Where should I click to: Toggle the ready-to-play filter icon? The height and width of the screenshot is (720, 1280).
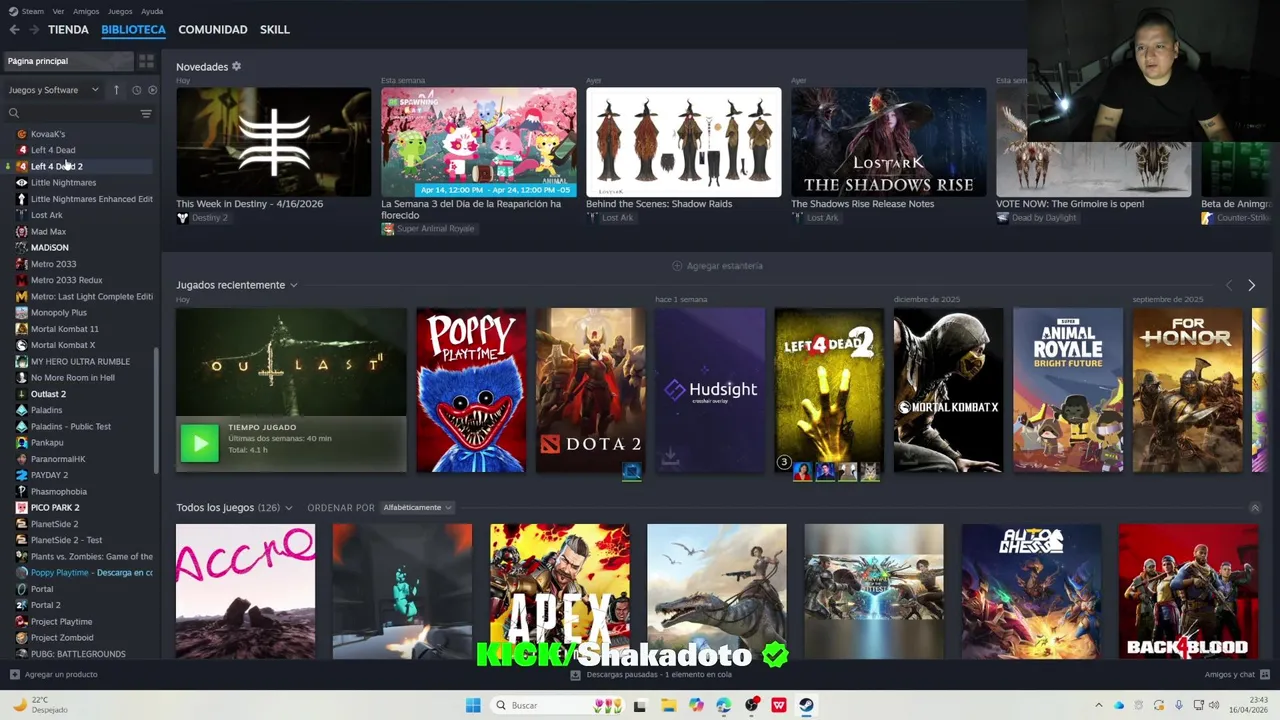click(152, 90)
